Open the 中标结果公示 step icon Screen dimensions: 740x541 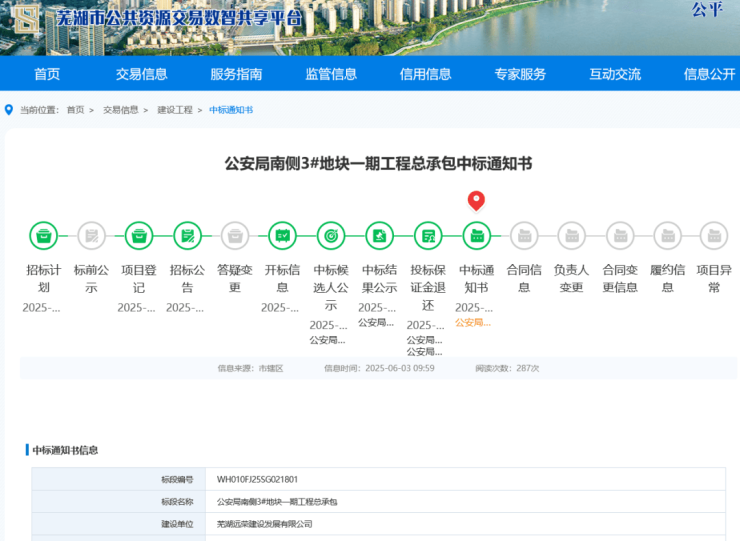point(379,236)
